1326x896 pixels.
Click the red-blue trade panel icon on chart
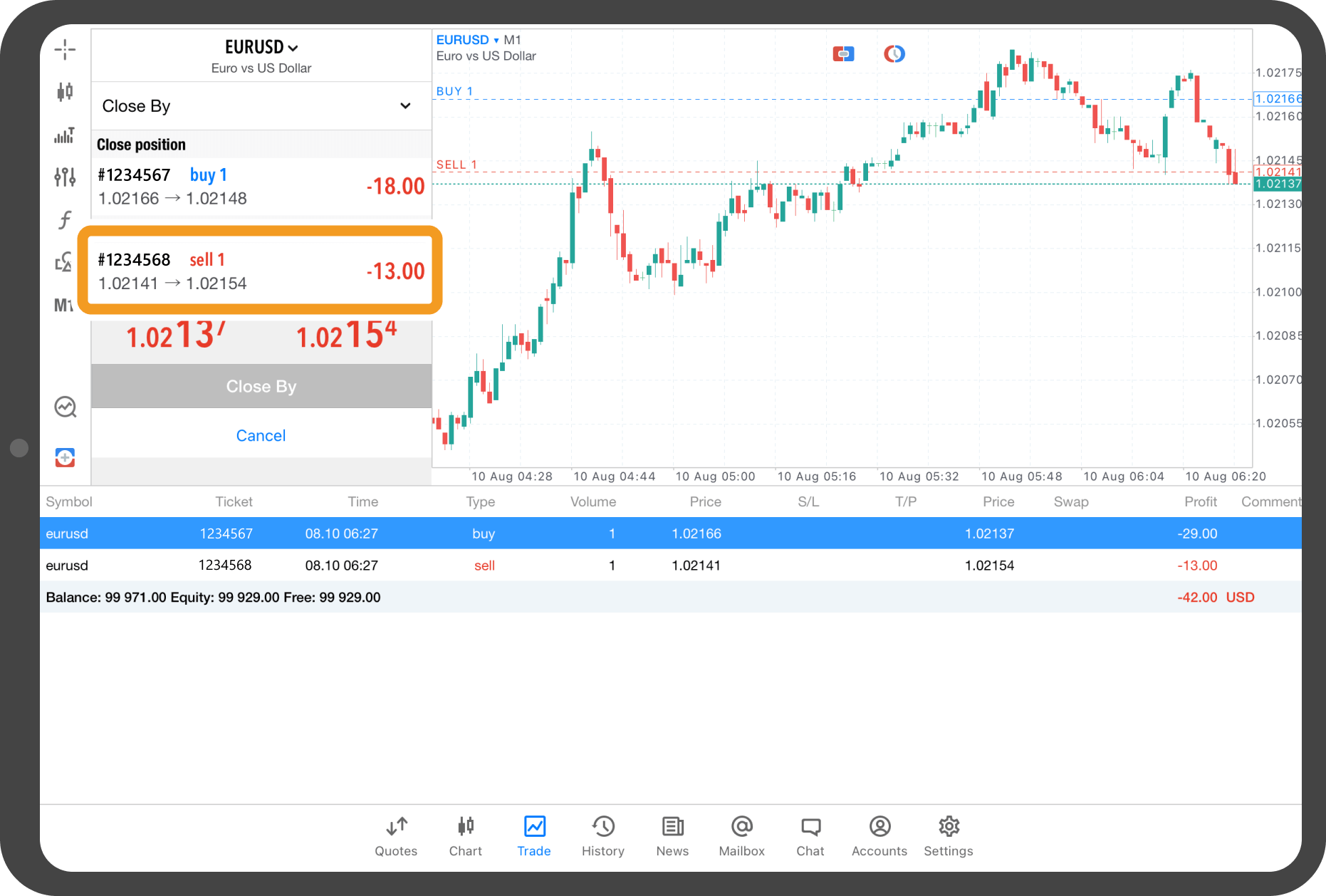[x=843, y=54]
